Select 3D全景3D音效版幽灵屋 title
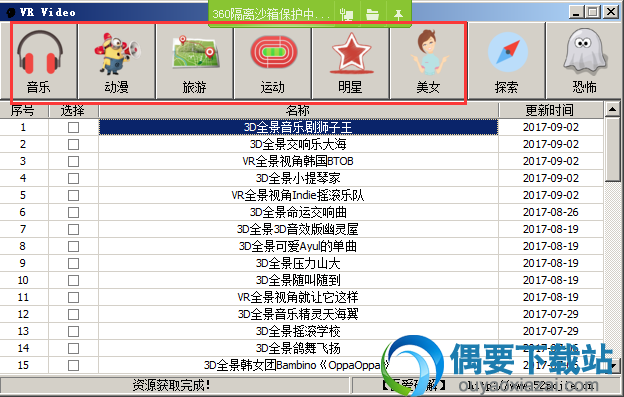 pos(298,229)
